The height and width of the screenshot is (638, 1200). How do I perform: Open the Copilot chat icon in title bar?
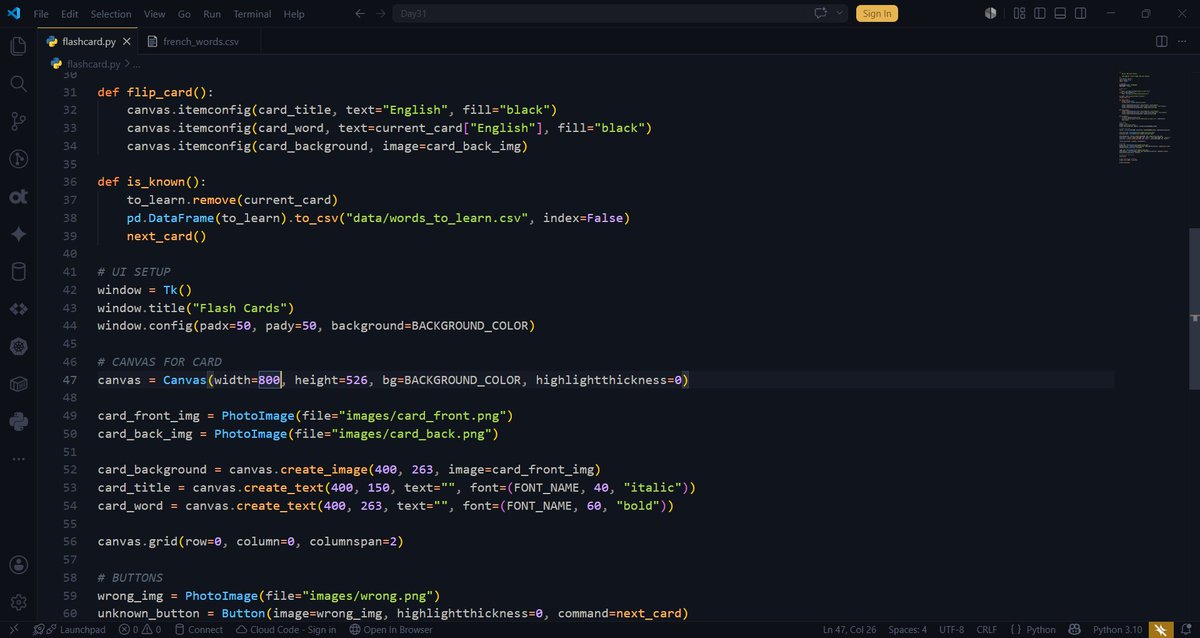(x=822, y=13)
